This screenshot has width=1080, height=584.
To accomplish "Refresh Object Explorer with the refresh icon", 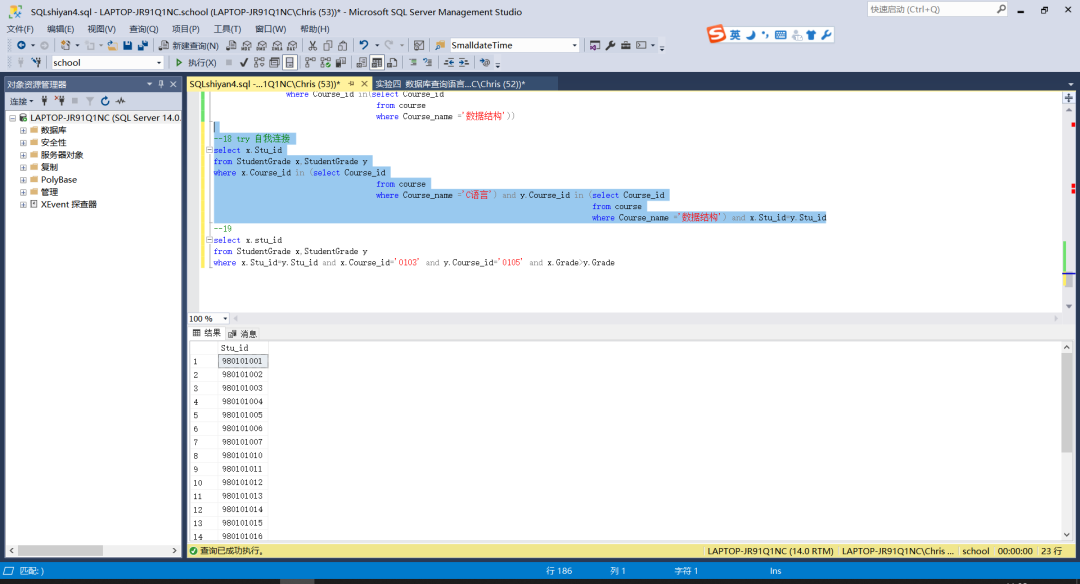I will coord(105,101).
